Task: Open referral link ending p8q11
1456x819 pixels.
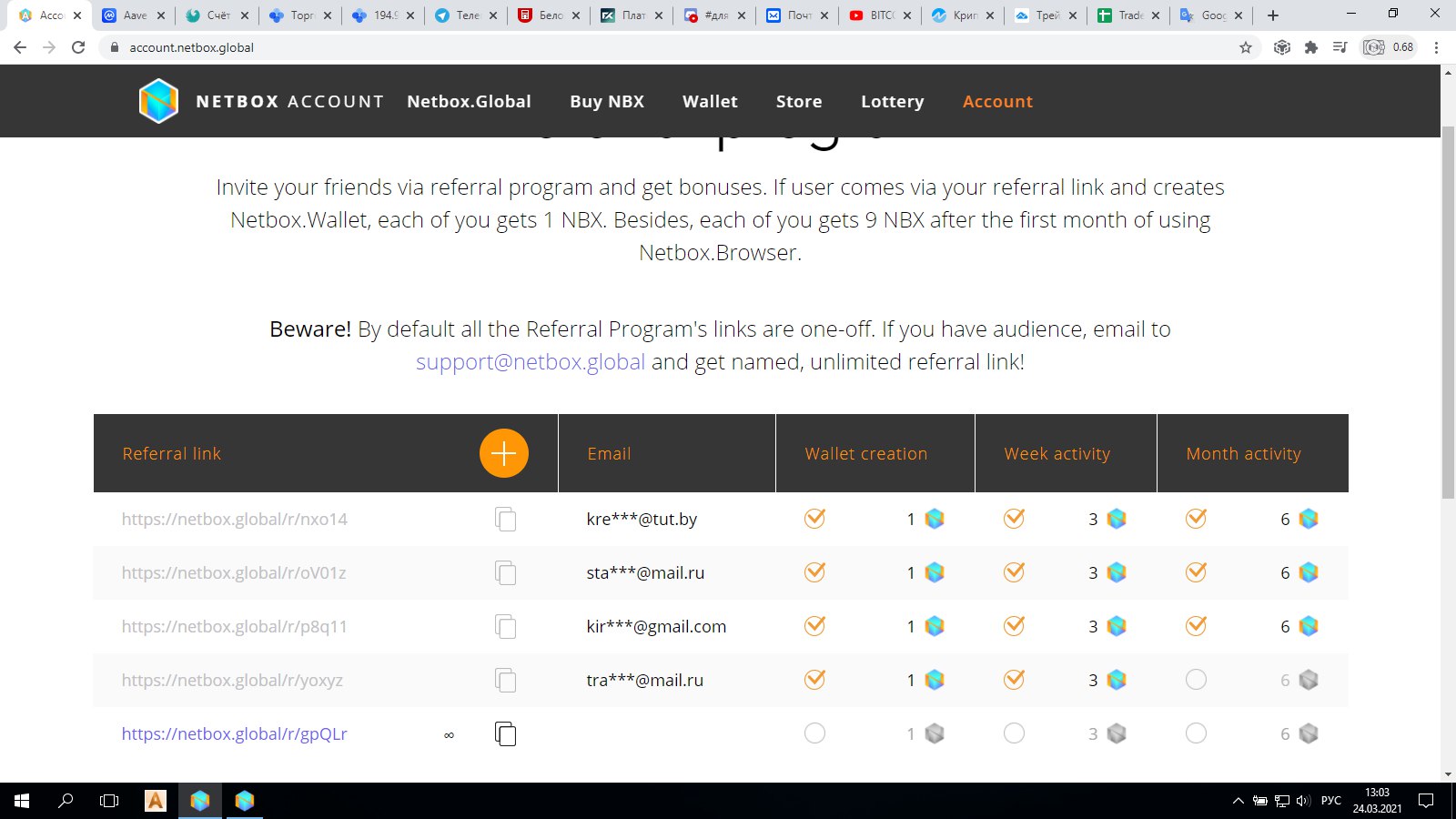Action: (x=235, y=626)
